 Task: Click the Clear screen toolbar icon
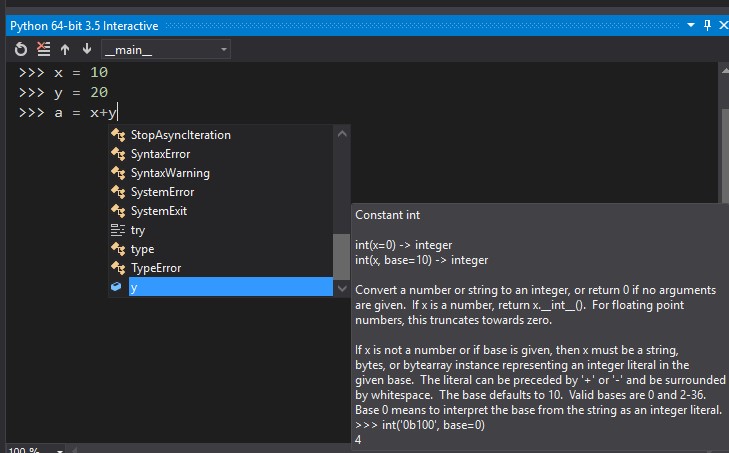click(x=43, y=49)
